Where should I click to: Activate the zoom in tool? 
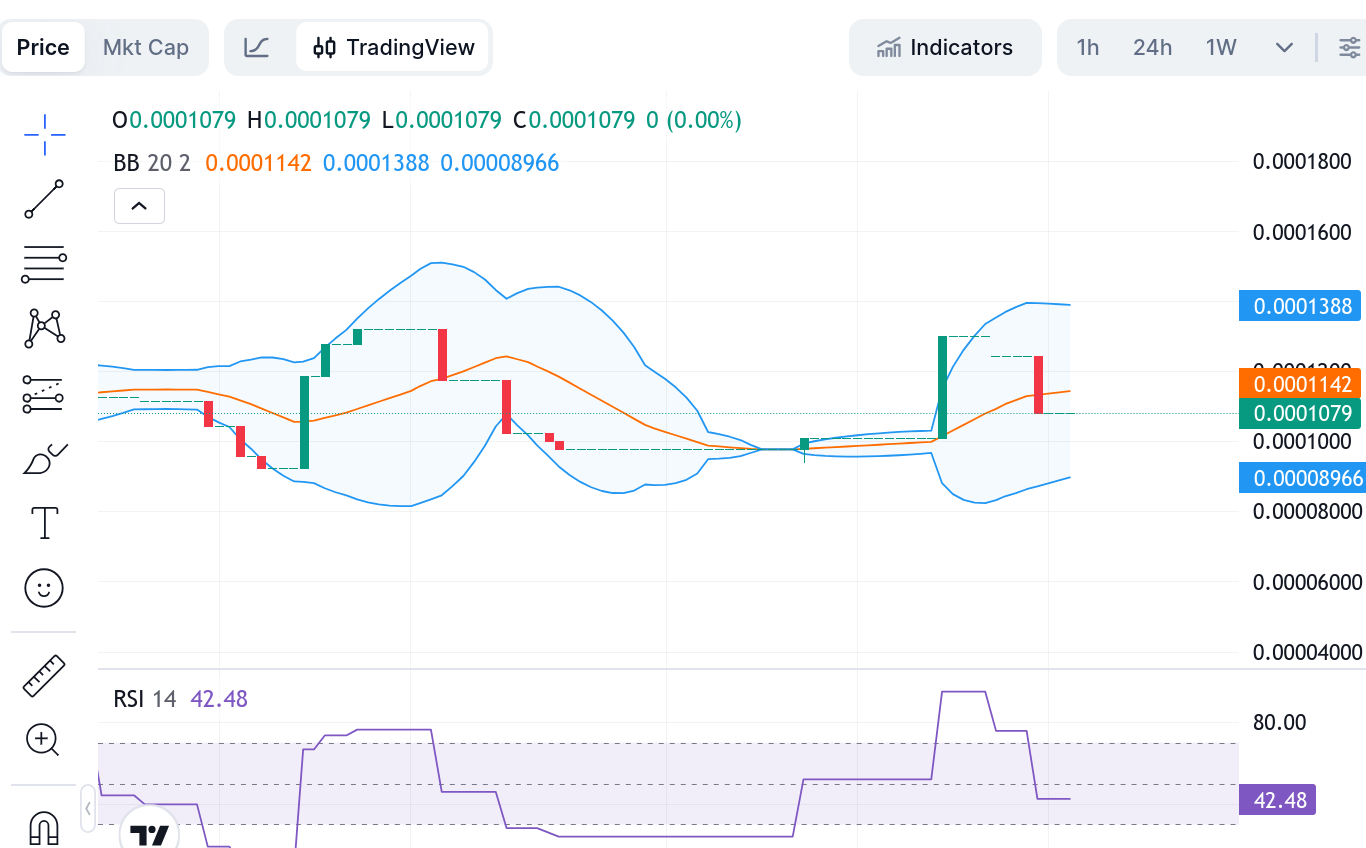tap(44, 741)
